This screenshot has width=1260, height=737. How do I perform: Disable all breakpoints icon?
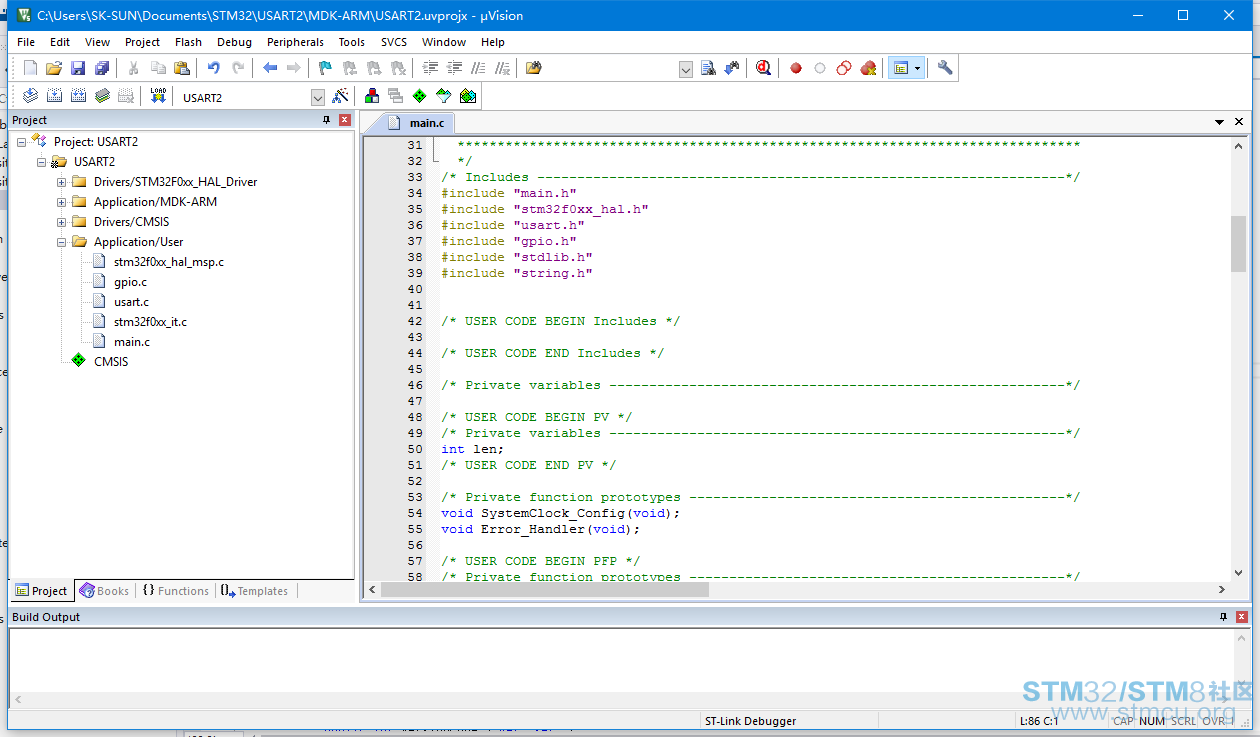(x=844, y=68)
